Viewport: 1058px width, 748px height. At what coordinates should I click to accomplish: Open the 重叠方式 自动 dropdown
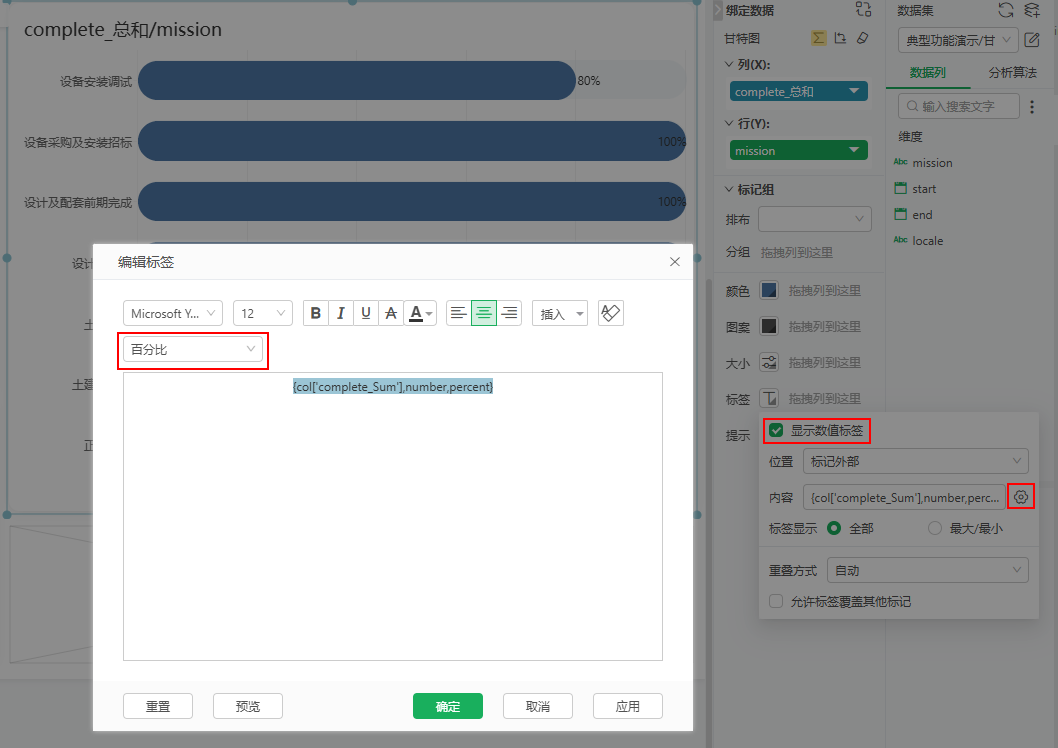928,570
